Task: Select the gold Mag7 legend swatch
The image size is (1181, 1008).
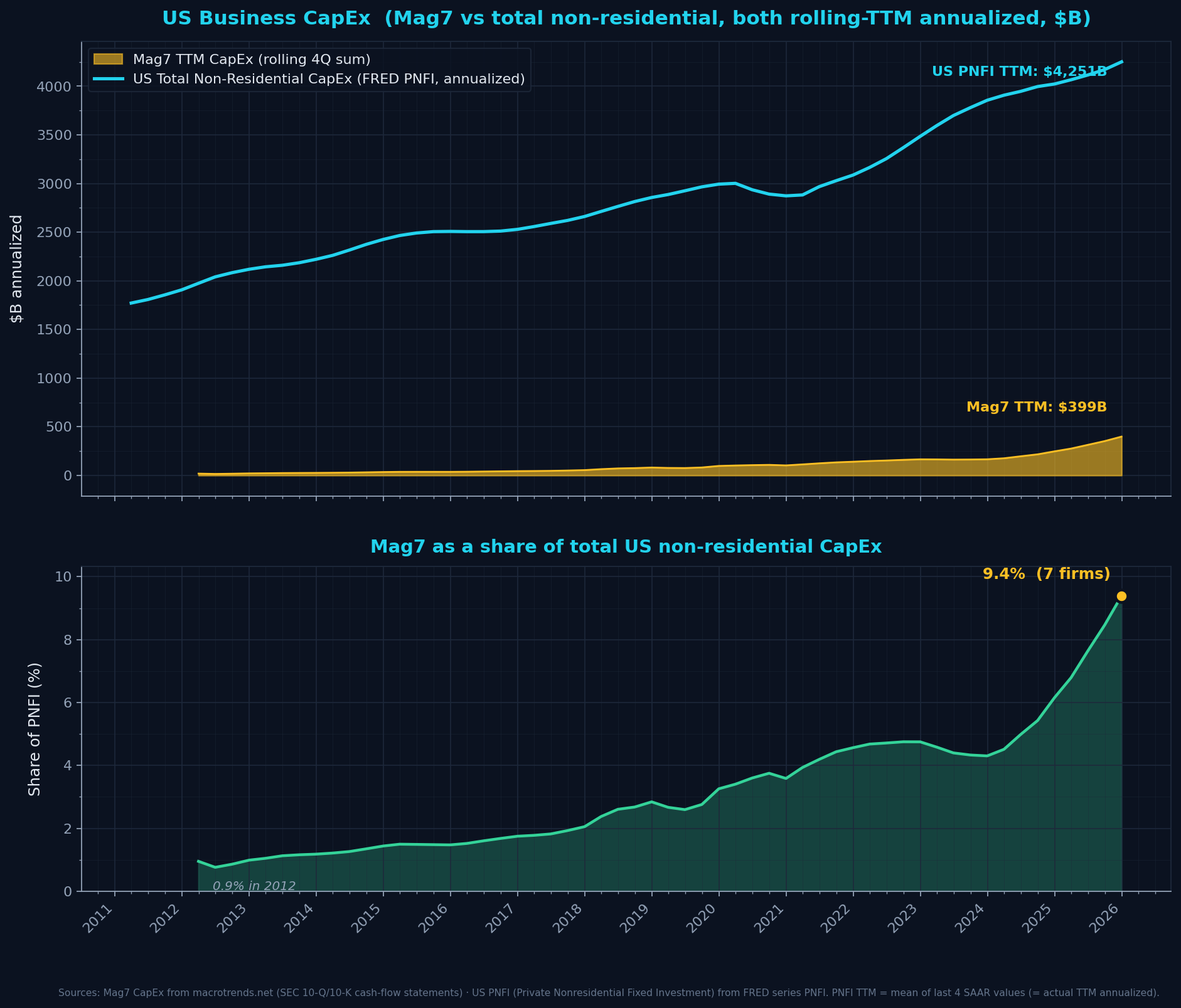Action: pos(110,59)
